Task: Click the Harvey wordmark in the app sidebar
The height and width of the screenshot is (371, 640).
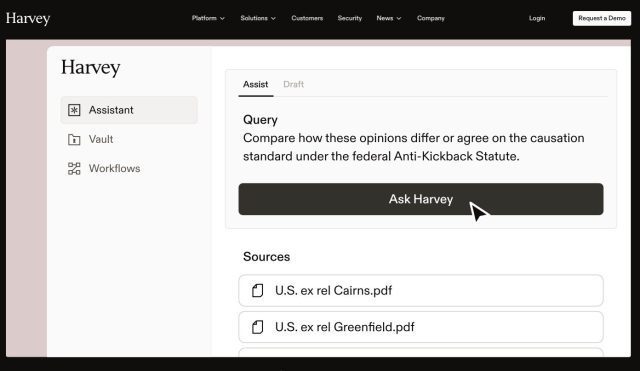Action: tap(91, 67)
